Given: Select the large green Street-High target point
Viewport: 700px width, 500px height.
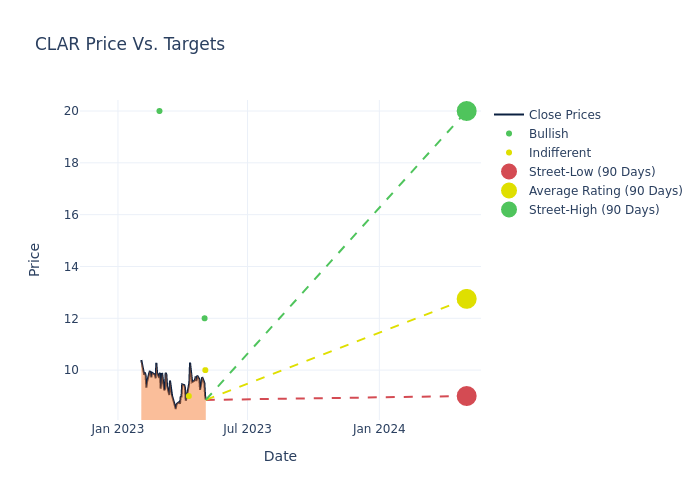Looking at the screenshot, I should tap(466, 111).
